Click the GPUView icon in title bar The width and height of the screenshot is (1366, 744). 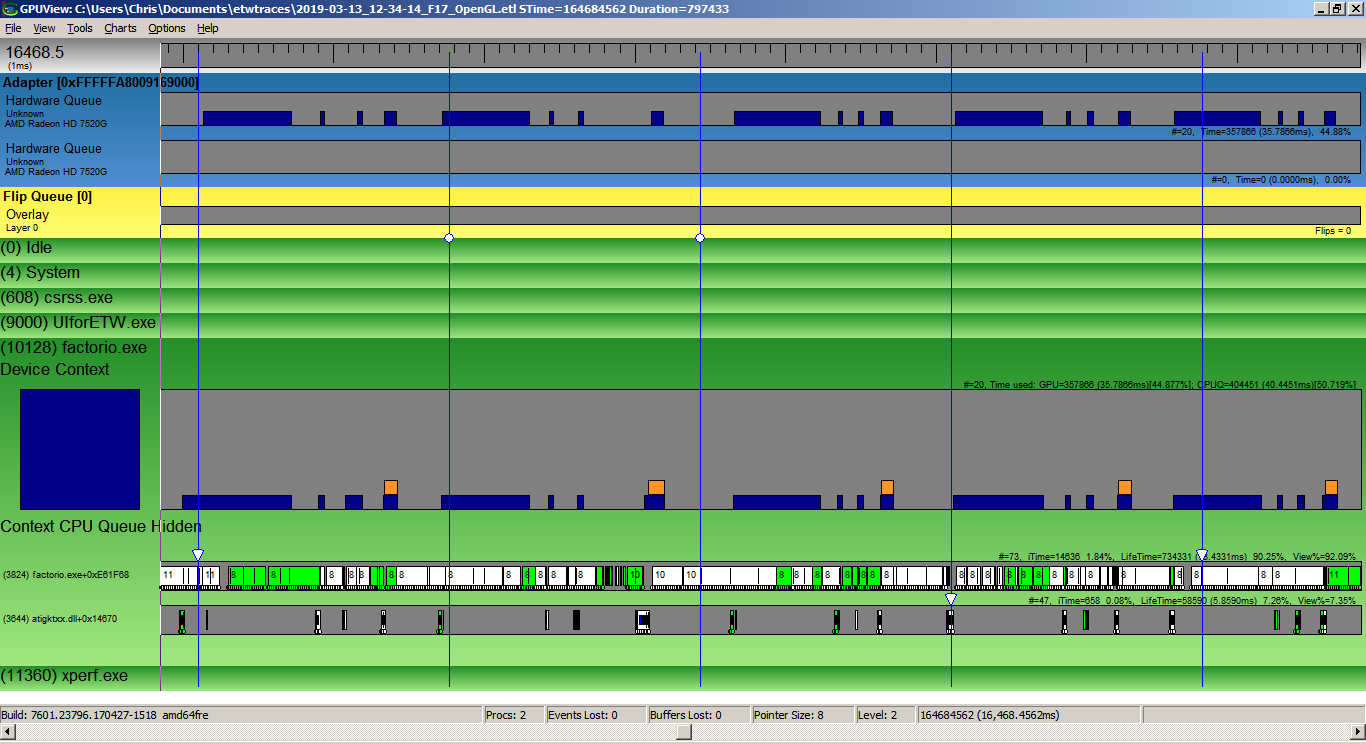coord(9,8)
